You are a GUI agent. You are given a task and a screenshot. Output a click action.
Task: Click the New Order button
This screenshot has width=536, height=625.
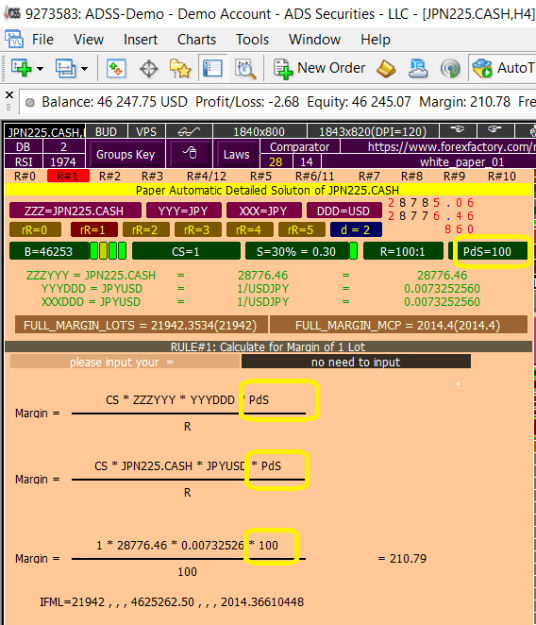click(x=319, y=69)
